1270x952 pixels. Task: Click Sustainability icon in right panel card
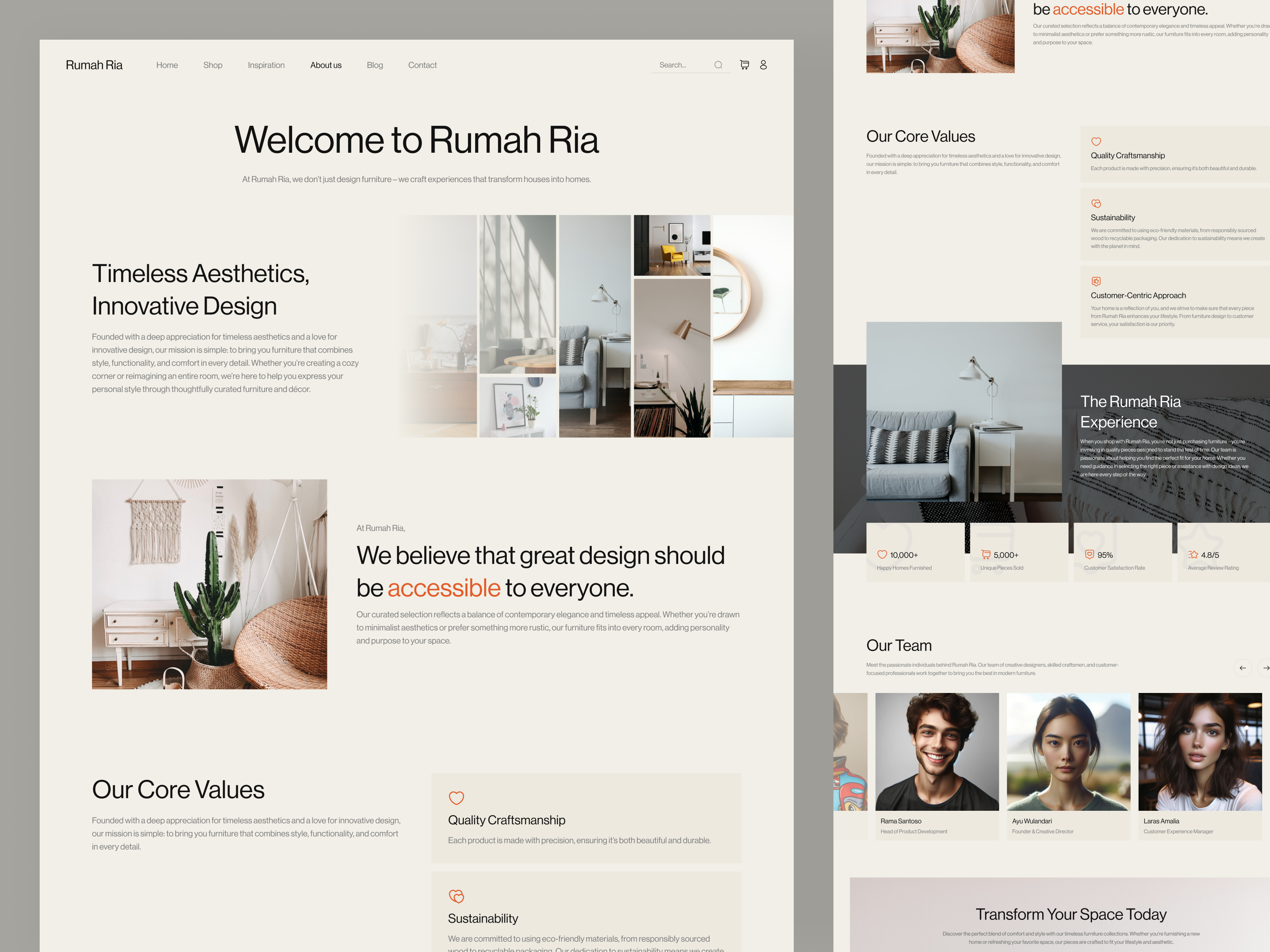[x=1095, y=204]
